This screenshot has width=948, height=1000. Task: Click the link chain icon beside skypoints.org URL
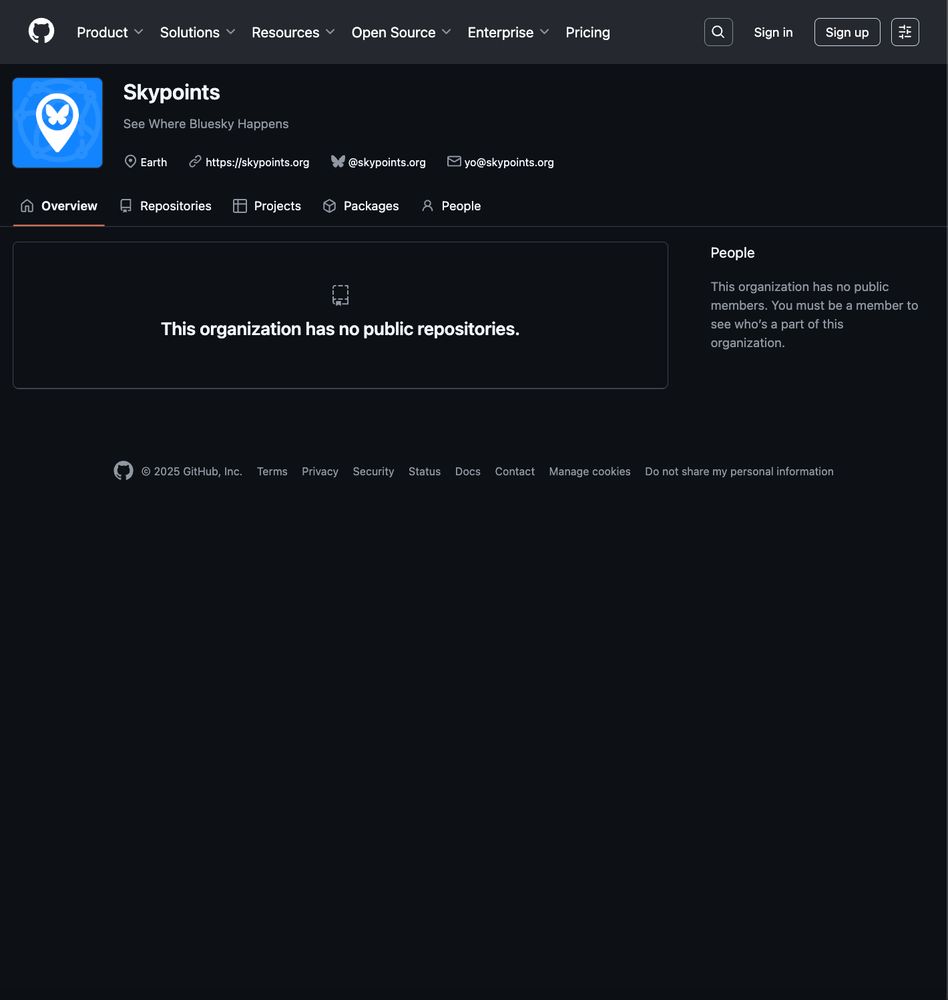[x=195, y=162]
